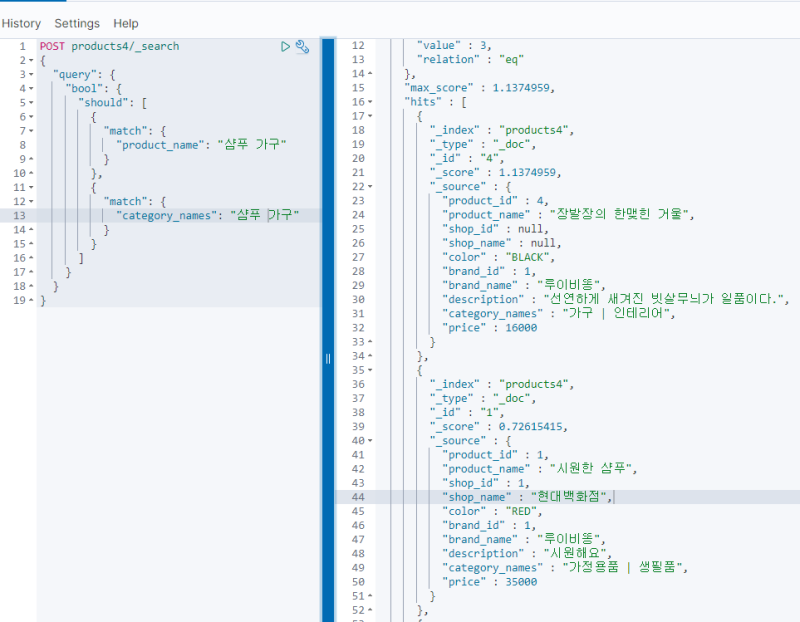Screen dimensions: 800x622
Task: Click category_names "가정용품 | 생필품"
Action: pyautogui.click(x=622, y=567)
